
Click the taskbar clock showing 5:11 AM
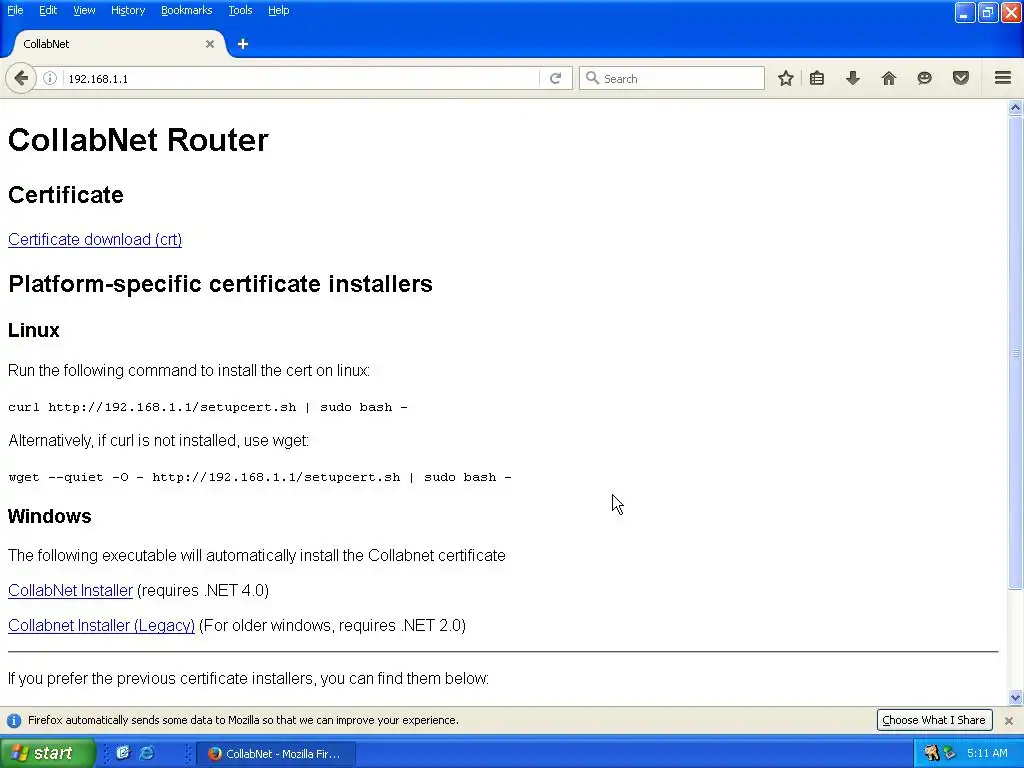coord(987,753)
